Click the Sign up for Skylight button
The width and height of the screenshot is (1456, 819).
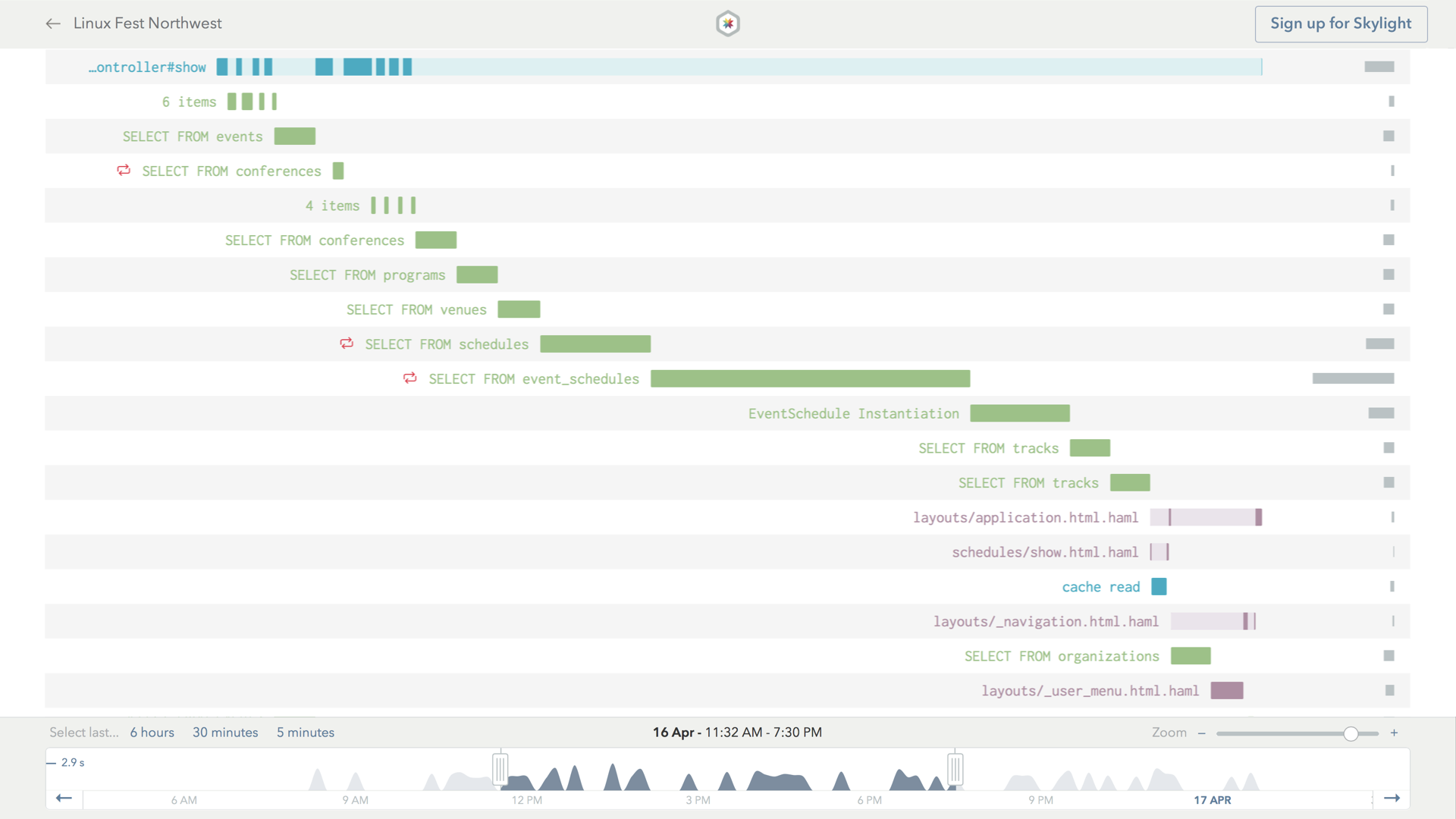pyautogui.click(x=1341, y=24)
